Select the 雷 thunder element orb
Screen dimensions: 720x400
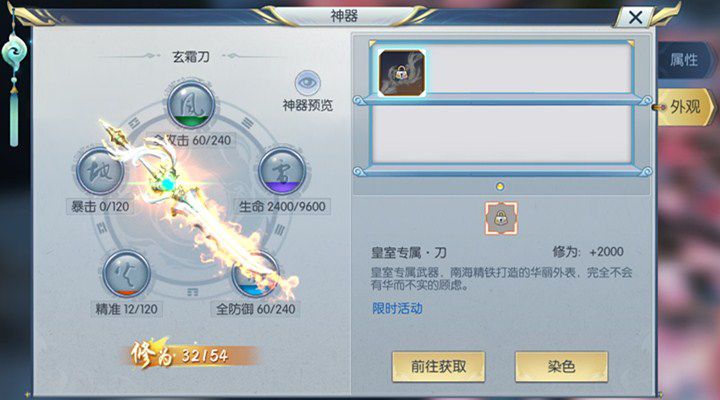point(282,171)
